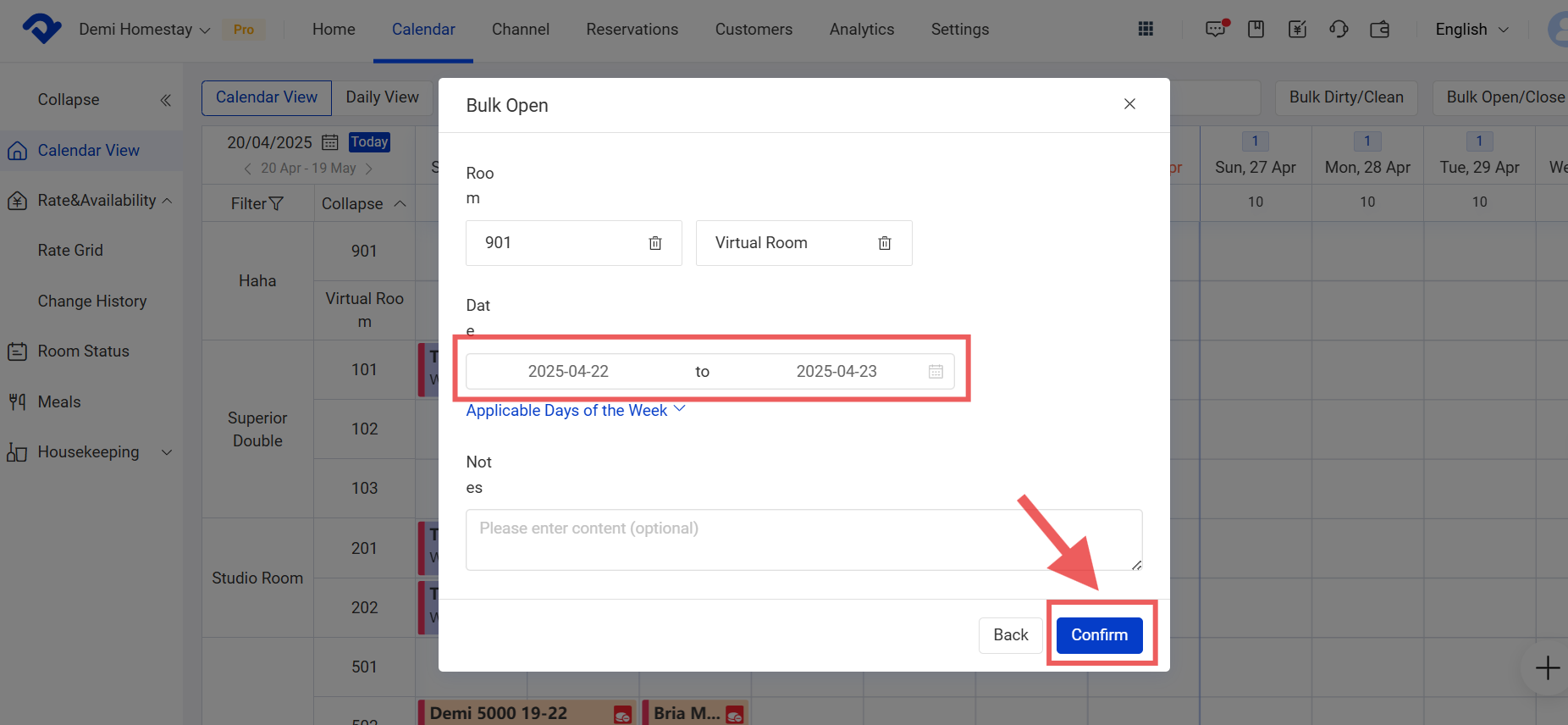This screenshot has height=725, width=1568.
Task: Remove room 901 using its trash icon
Action: (654, 243)
